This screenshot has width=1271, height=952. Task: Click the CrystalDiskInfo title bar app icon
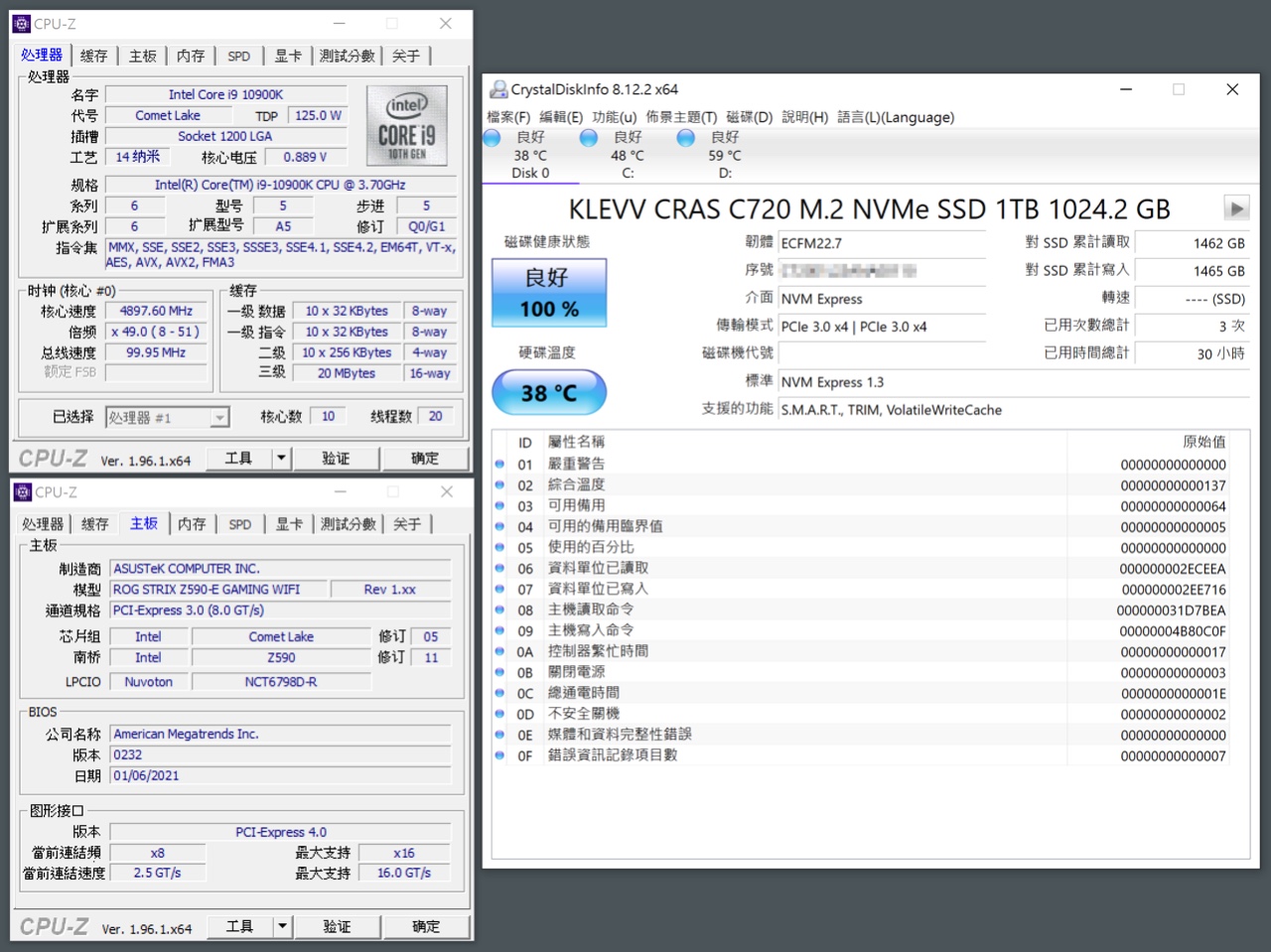[498, 89]
